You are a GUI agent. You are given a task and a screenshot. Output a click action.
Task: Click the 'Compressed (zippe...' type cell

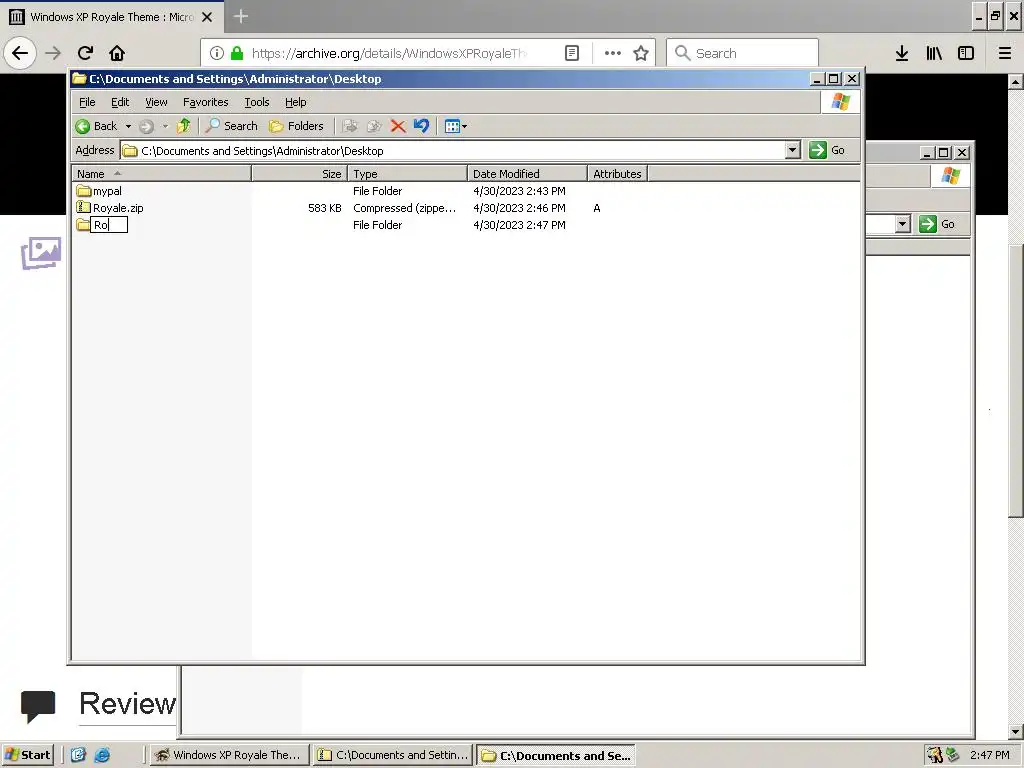pyautogui.click(x=404, y=208)
